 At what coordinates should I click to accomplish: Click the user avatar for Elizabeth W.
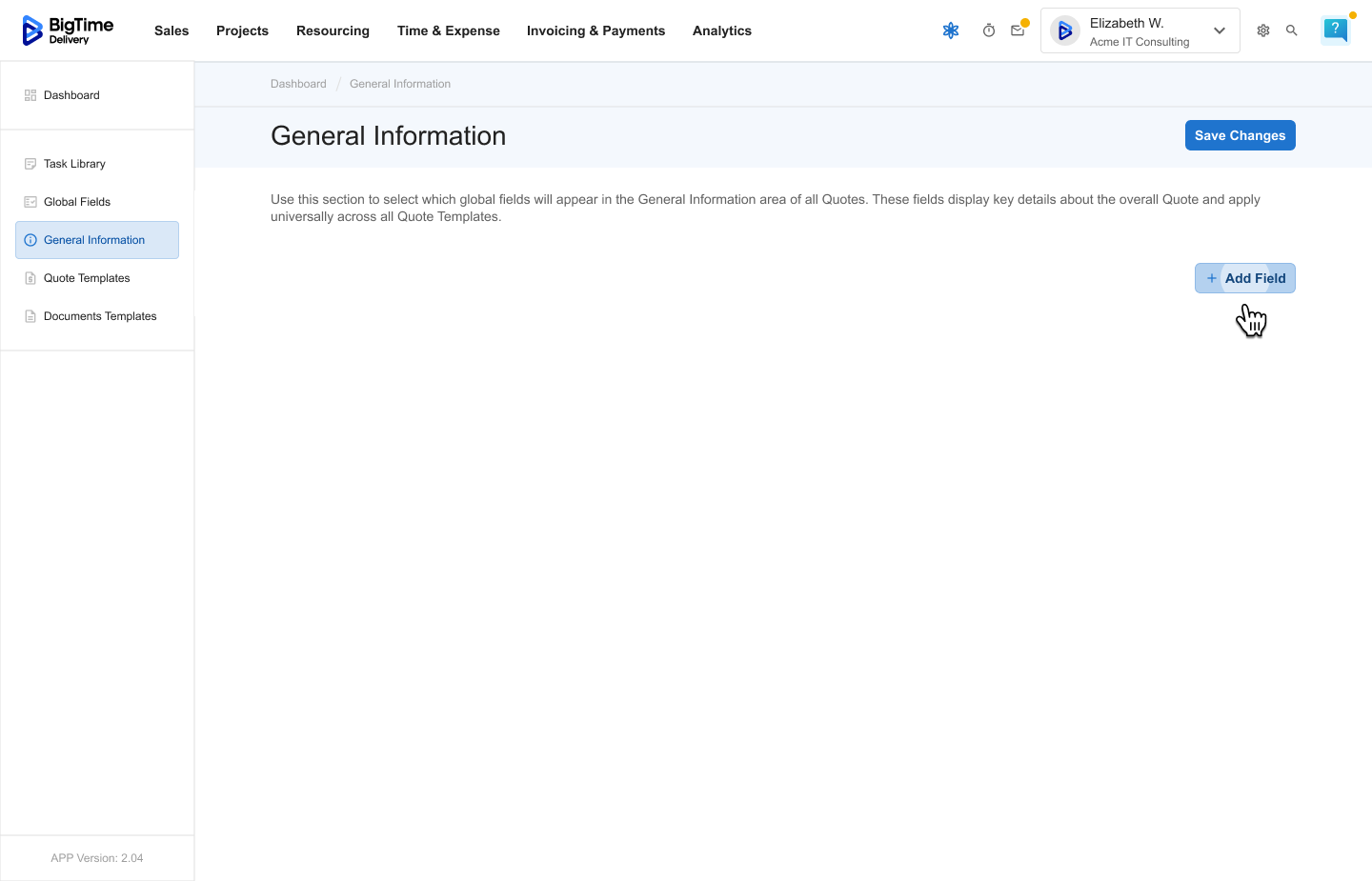pos(1065,31)
